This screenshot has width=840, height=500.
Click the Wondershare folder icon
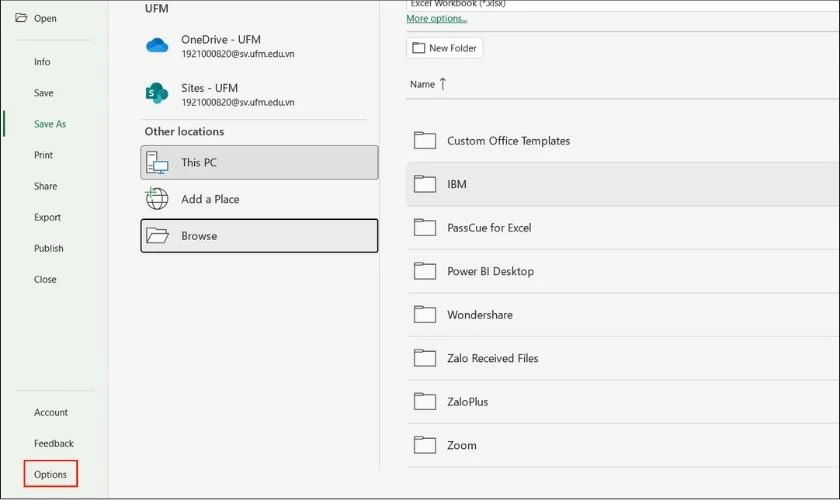425,315
